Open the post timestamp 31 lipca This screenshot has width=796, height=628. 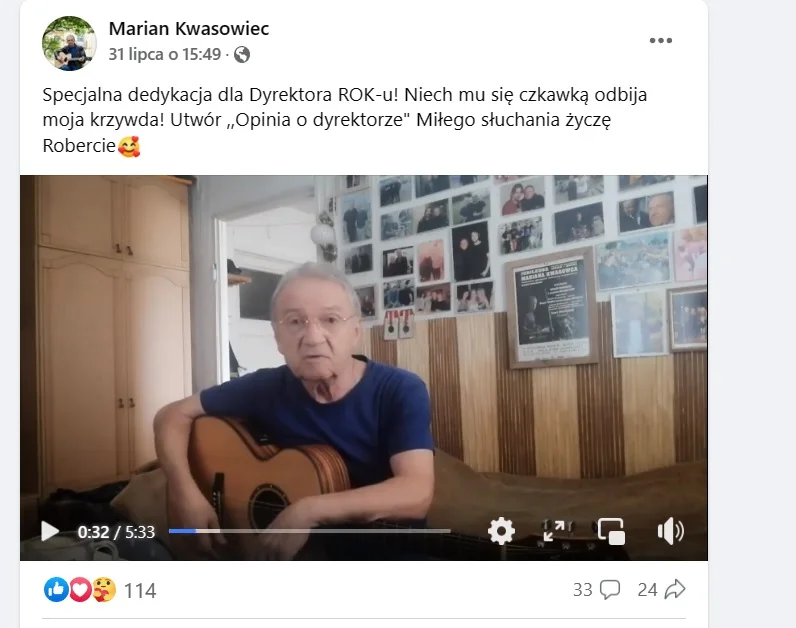(165, 54)
